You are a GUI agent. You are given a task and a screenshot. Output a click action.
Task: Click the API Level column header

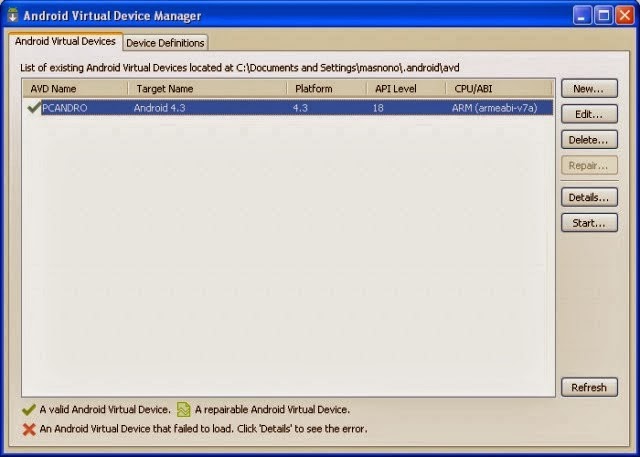pyautogui.click(x=406, y=89)
